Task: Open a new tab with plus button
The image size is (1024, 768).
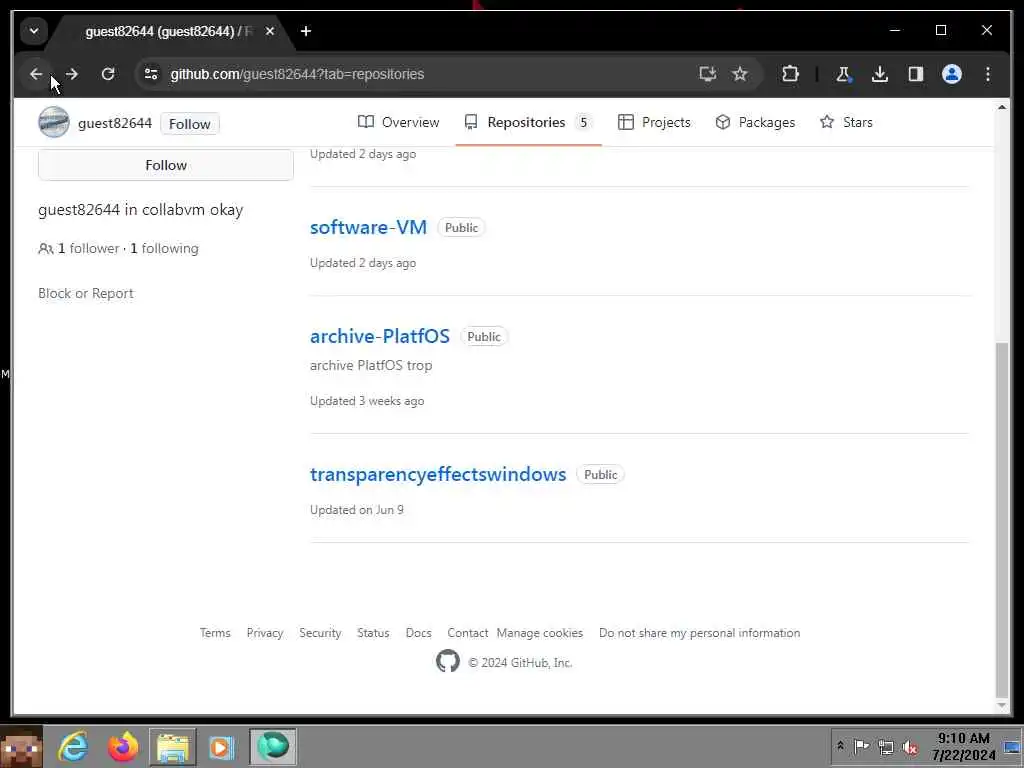Action: coord(306,31)
